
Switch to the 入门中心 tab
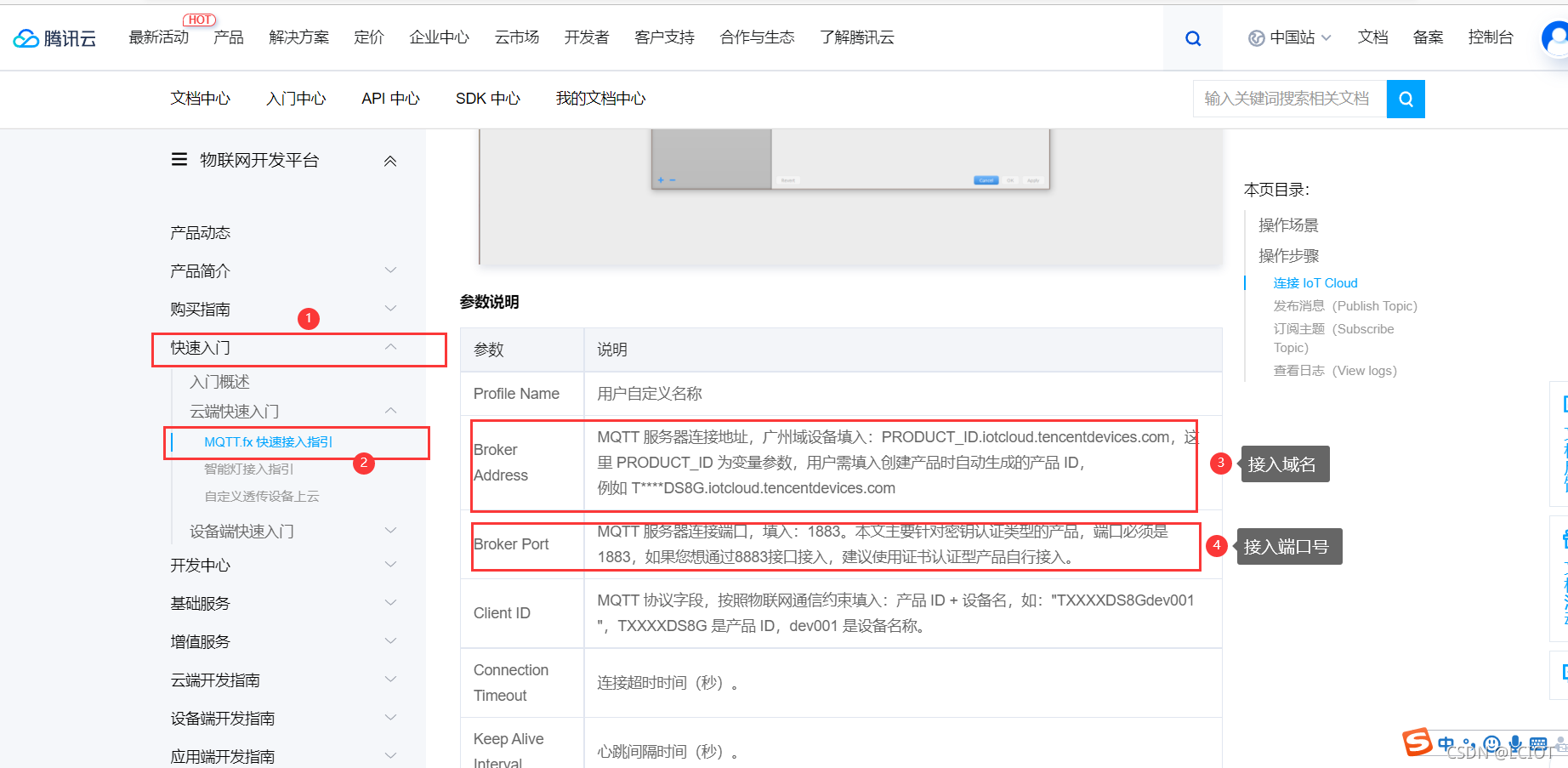296,99
